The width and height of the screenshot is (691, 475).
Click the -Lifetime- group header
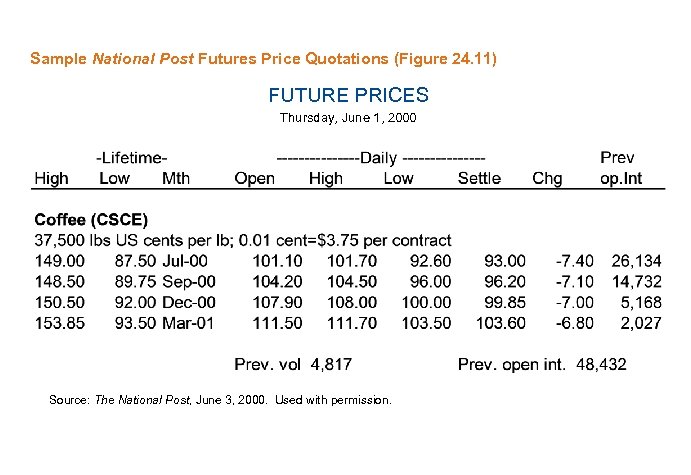[131, 158]
